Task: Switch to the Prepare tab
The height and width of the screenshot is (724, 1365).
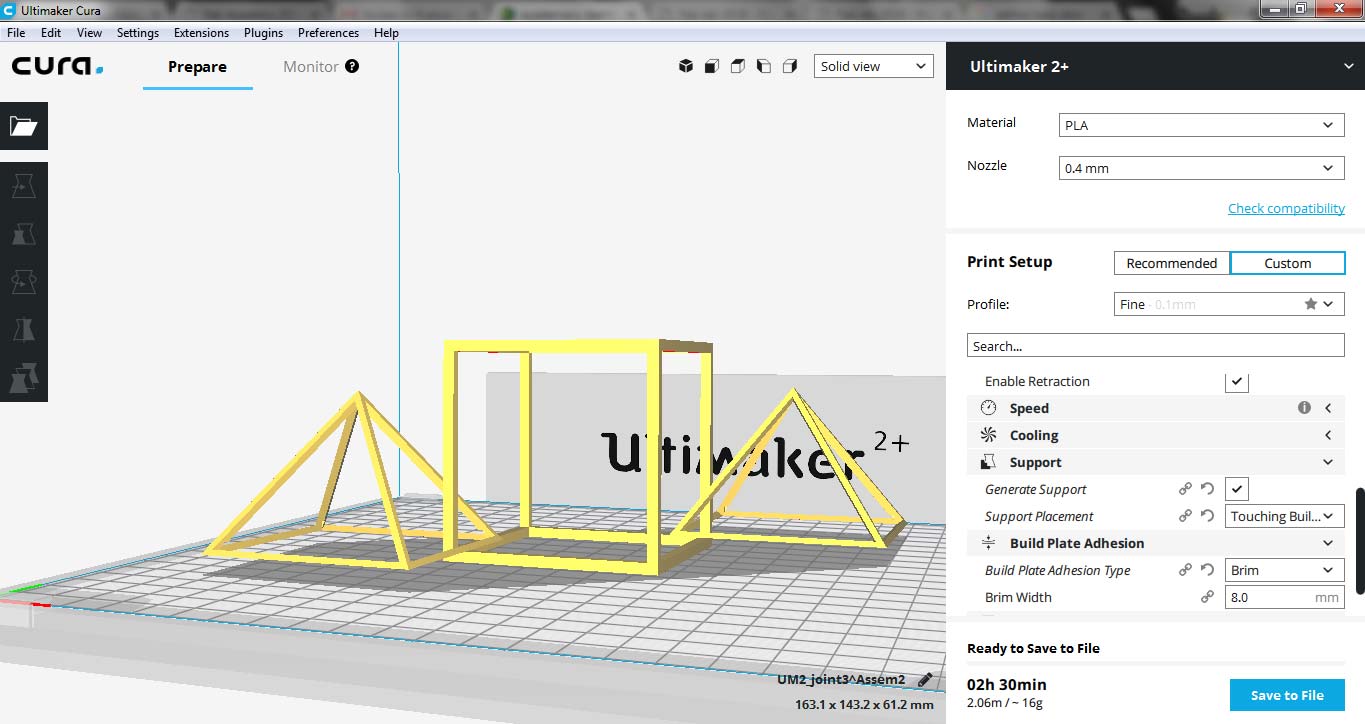Action: [197, 67]
